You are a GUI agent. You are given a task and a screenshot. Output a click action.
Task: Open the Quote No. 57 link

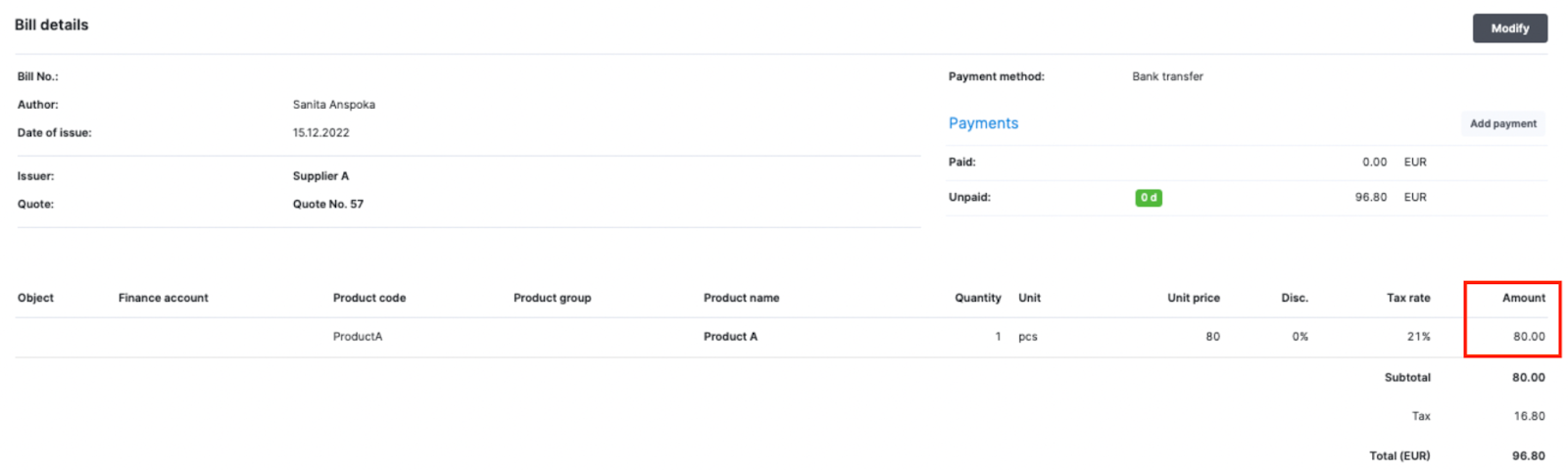(x=327, y=205)
